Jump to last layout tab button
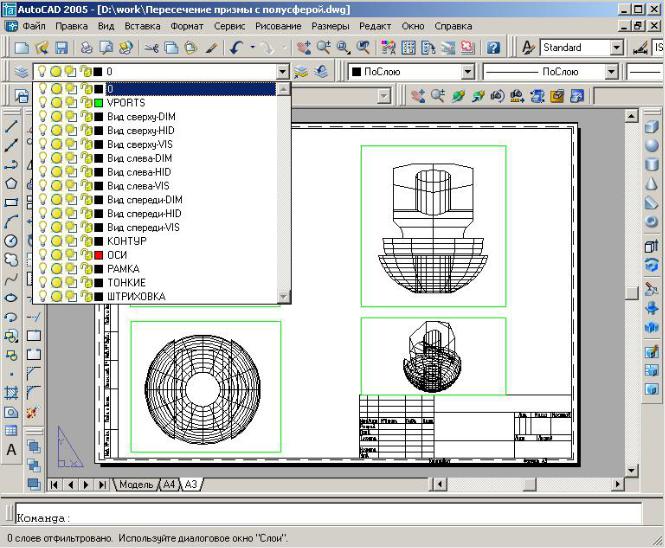Screen dimensions: 665x548 (x=103, y=484)
